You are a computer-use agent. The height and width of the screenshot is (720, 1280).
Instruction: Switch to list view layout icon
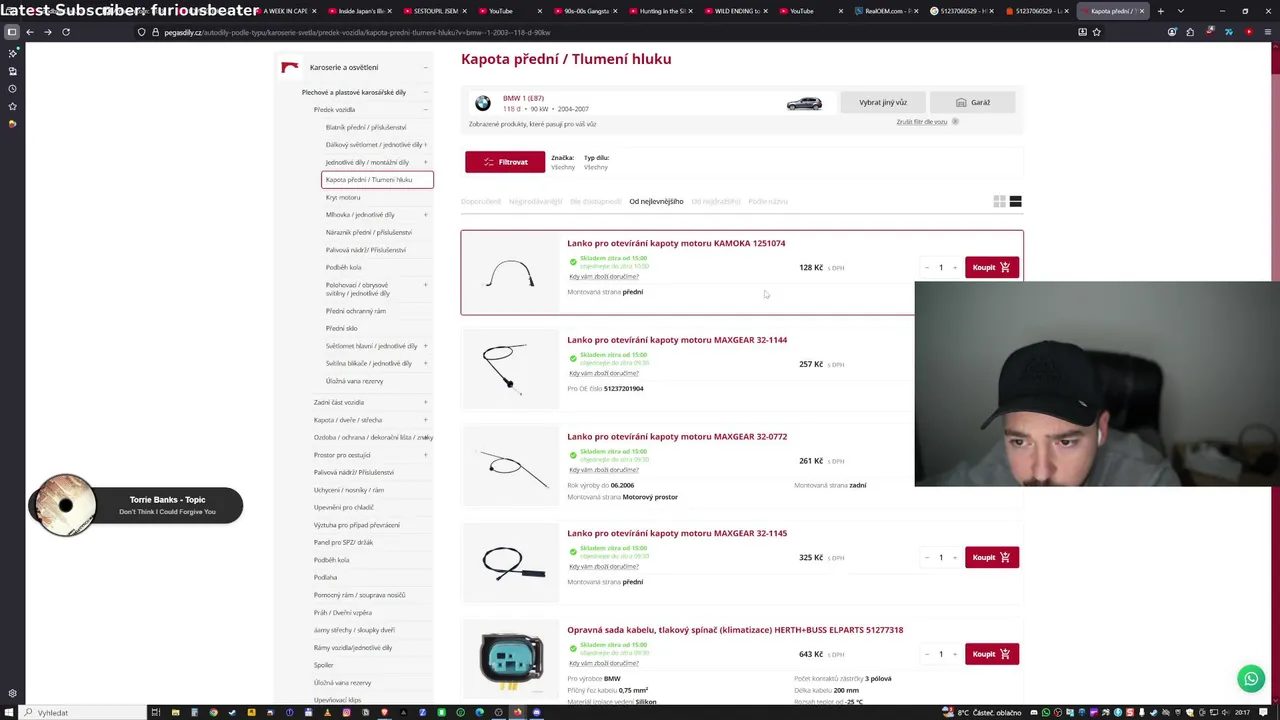(1015, 201)
